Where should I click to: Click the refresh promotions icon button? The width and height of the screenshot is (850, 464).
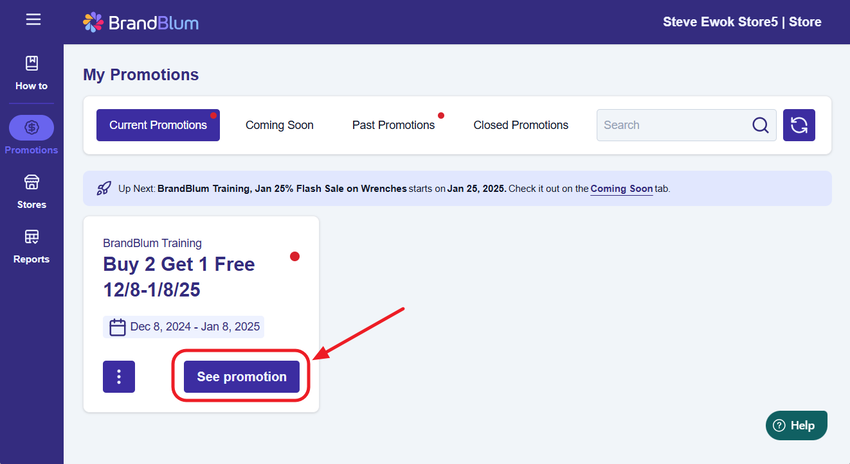coord(799,125)
